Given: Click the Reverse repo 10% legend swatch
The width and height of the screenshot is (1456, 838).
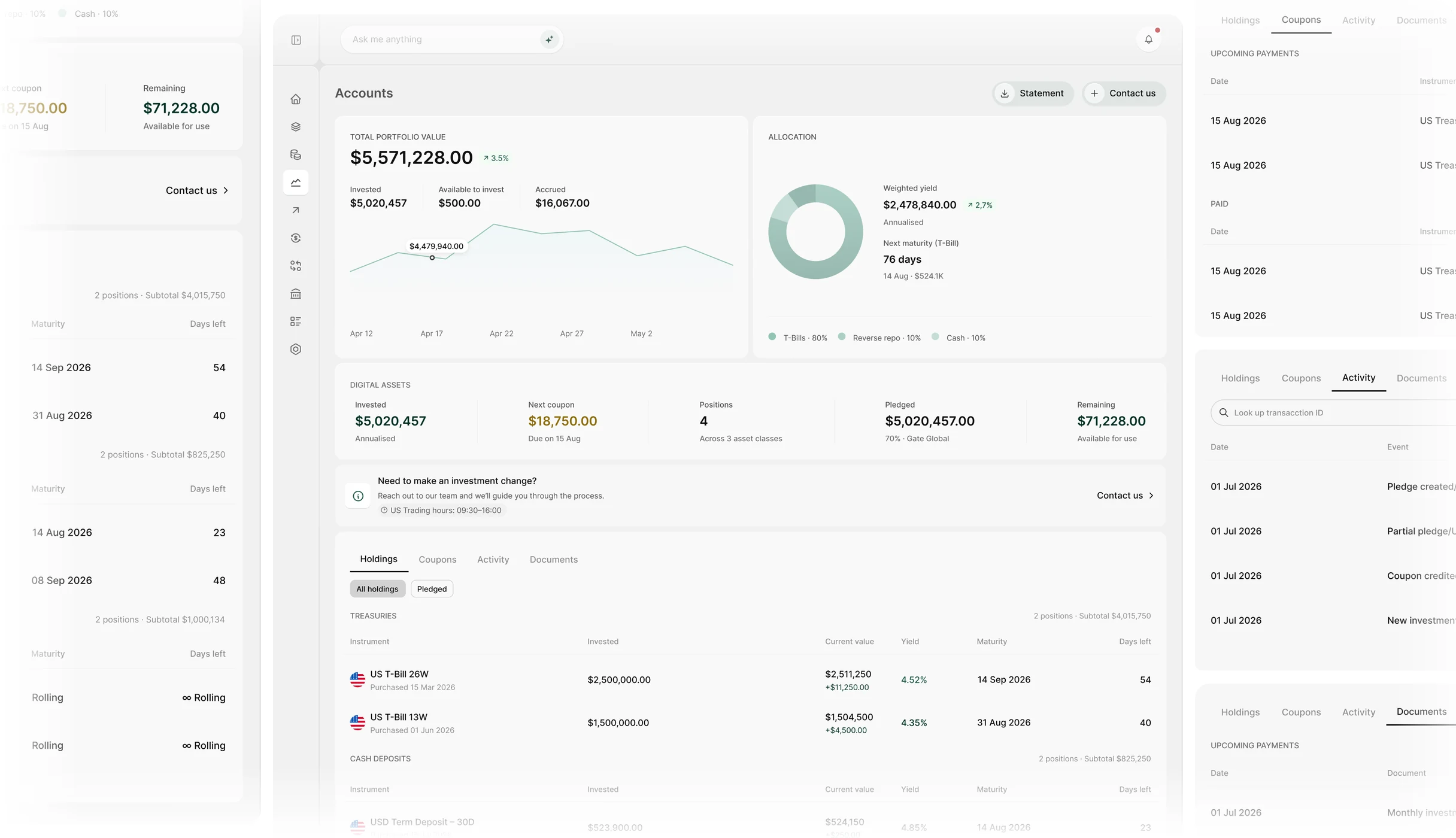Looking at the screenshot, I should [x=842, y=337].
